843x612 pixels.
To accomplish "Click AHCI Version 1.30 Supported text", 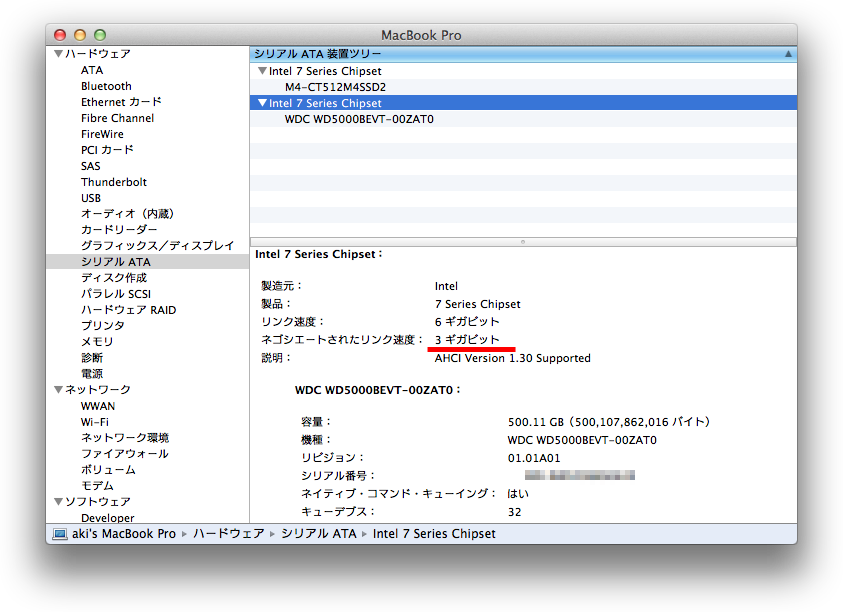I will tap(512, 358).
